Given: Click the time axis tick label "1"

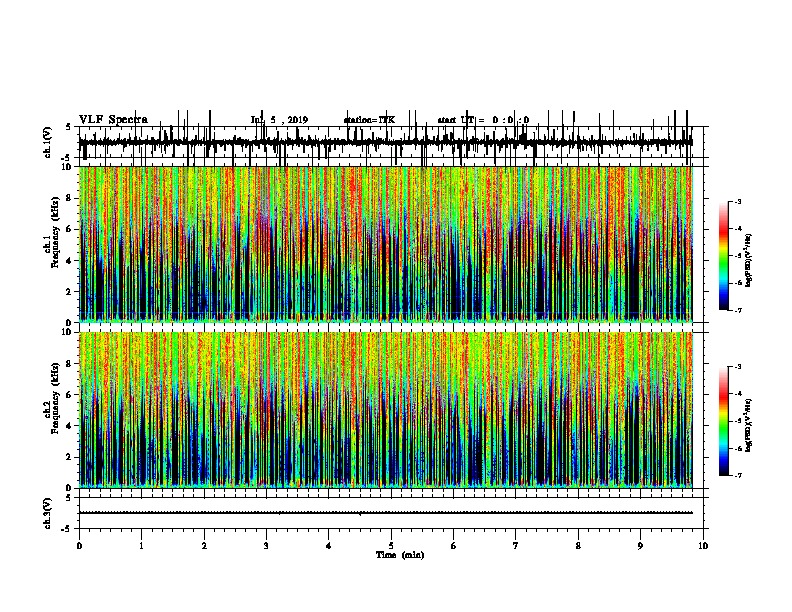Looking at the screenshot, I should (x=141, y=546).
